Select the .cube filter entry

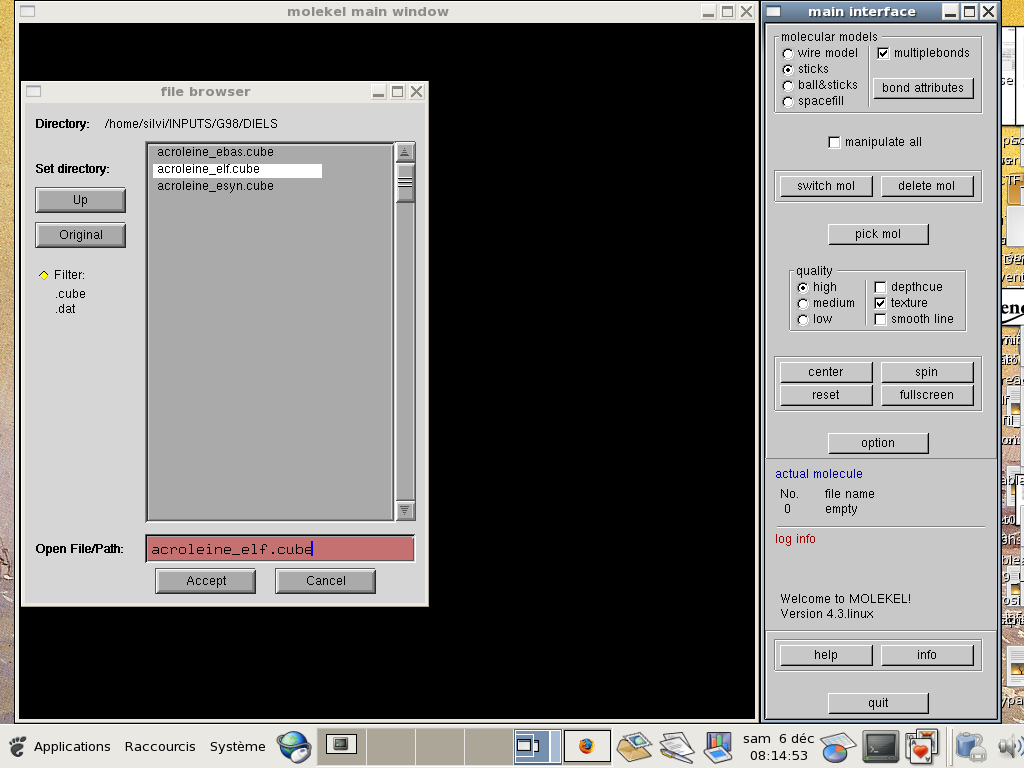point(71,294)
